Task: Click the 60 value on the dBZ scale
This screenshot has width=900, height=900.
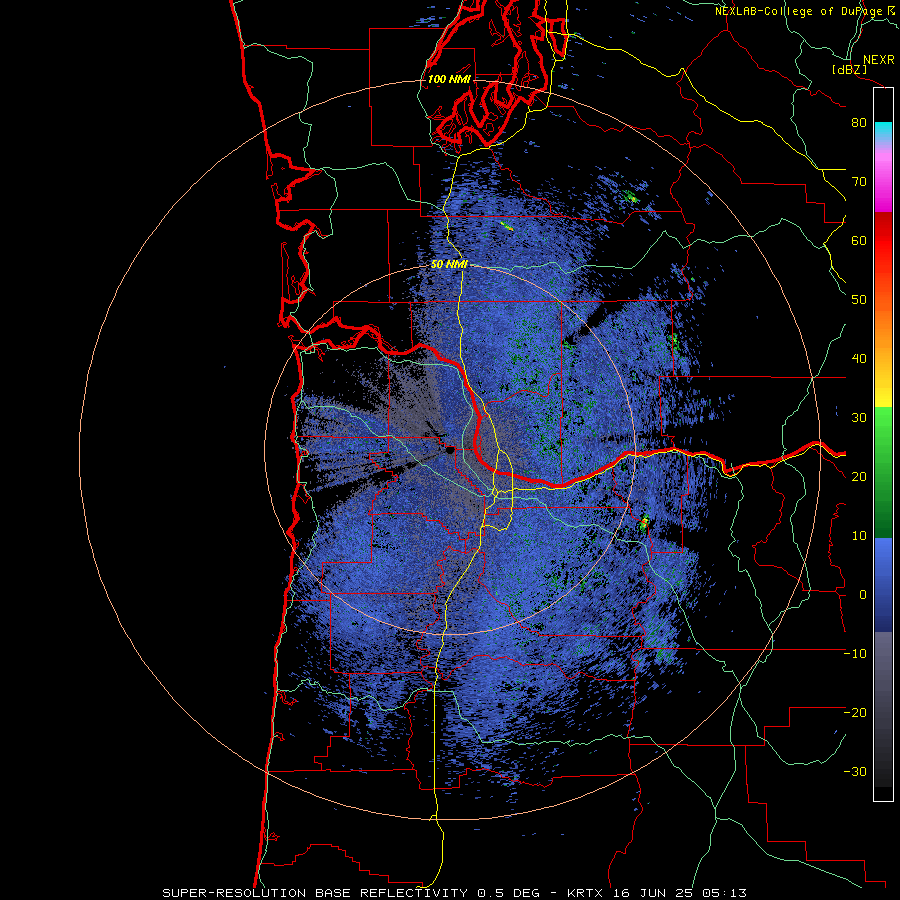Action: coord(859,240)
